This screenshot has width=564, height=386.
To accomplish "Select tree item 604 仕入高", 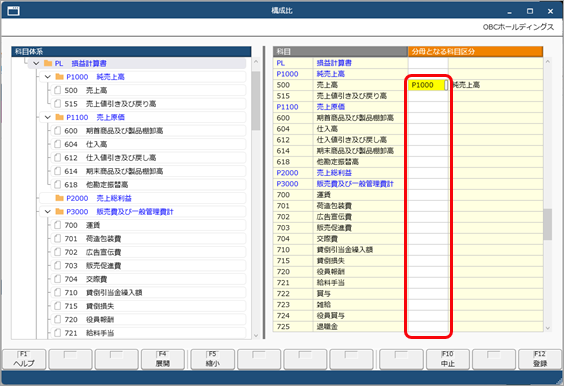I will coord(148,144).
